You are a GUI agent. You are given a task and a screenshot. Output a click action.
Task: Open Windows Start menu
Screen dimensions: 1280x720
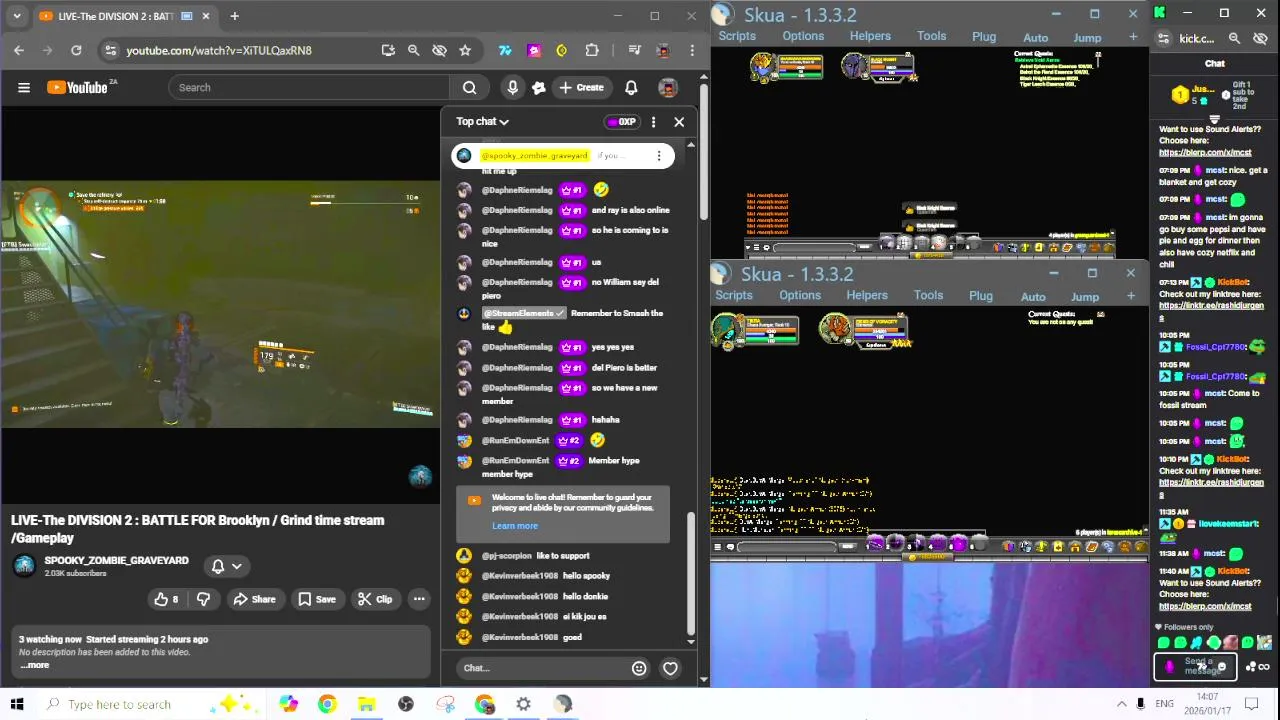(17, 704)
